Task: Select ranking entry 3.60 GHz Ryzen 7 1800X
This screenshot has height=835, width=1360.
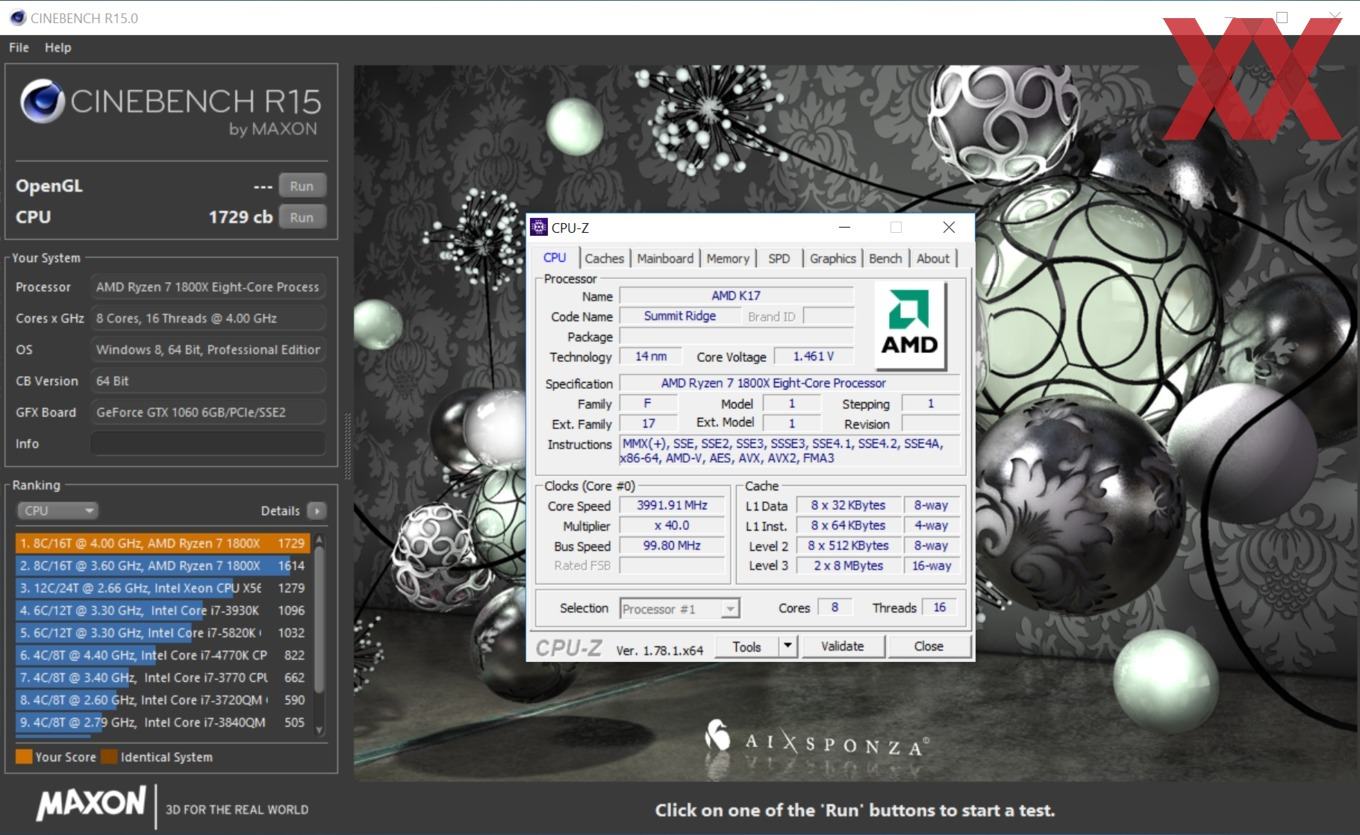Action: tap(162, 565)
